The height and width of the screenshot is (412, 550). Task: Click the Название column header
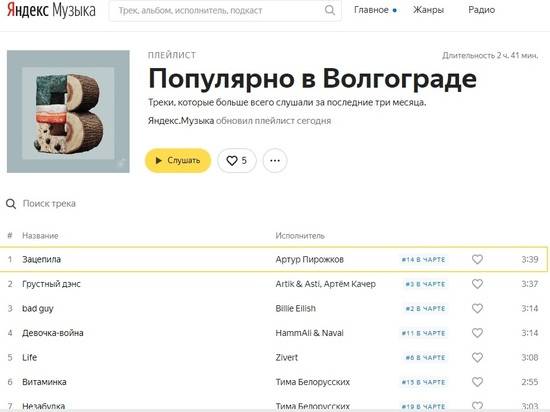[40, 236]
